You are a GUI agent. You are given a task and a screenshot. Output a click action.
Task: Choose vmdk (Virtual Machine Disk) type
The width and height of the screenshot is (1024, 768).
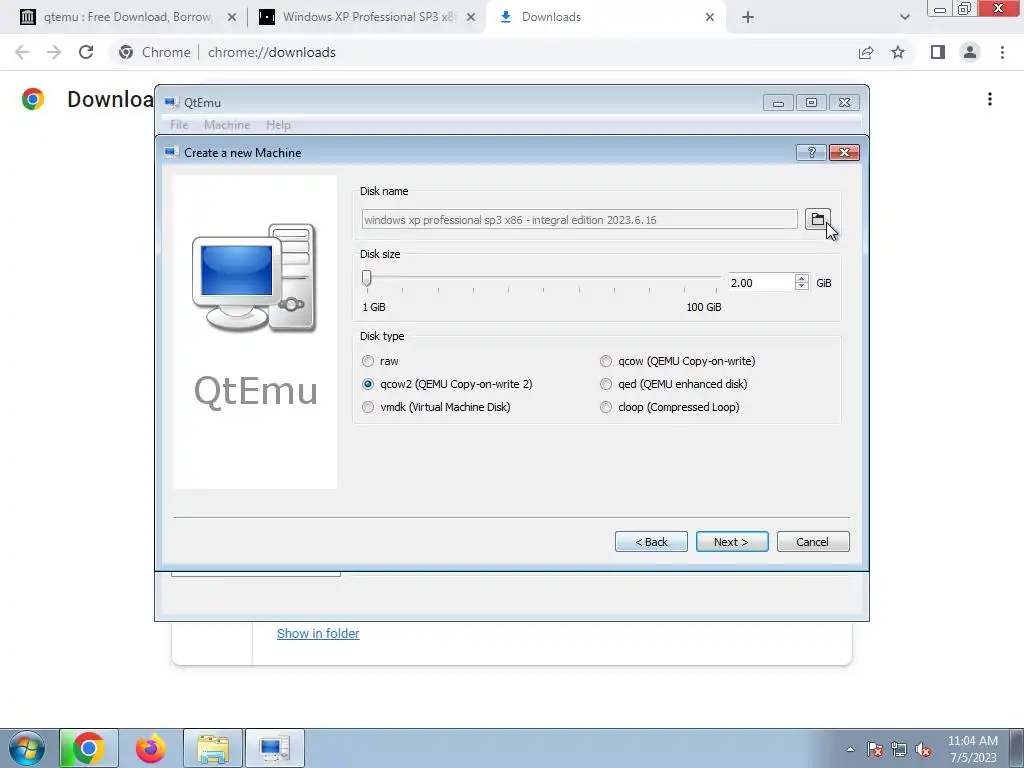pyautogui.click(x=436, y=407)
